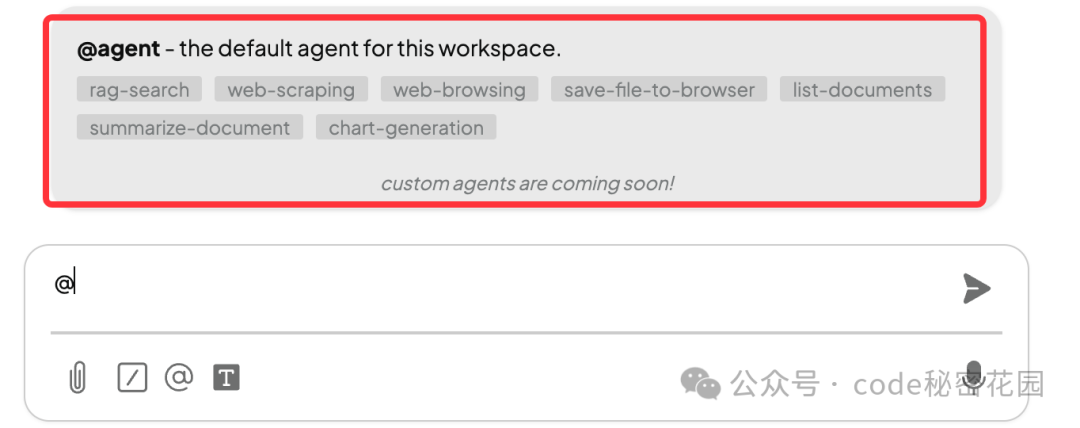Click the divider line below message input
The width and height of the screenshot is (1080, 428).
[526, 332]
